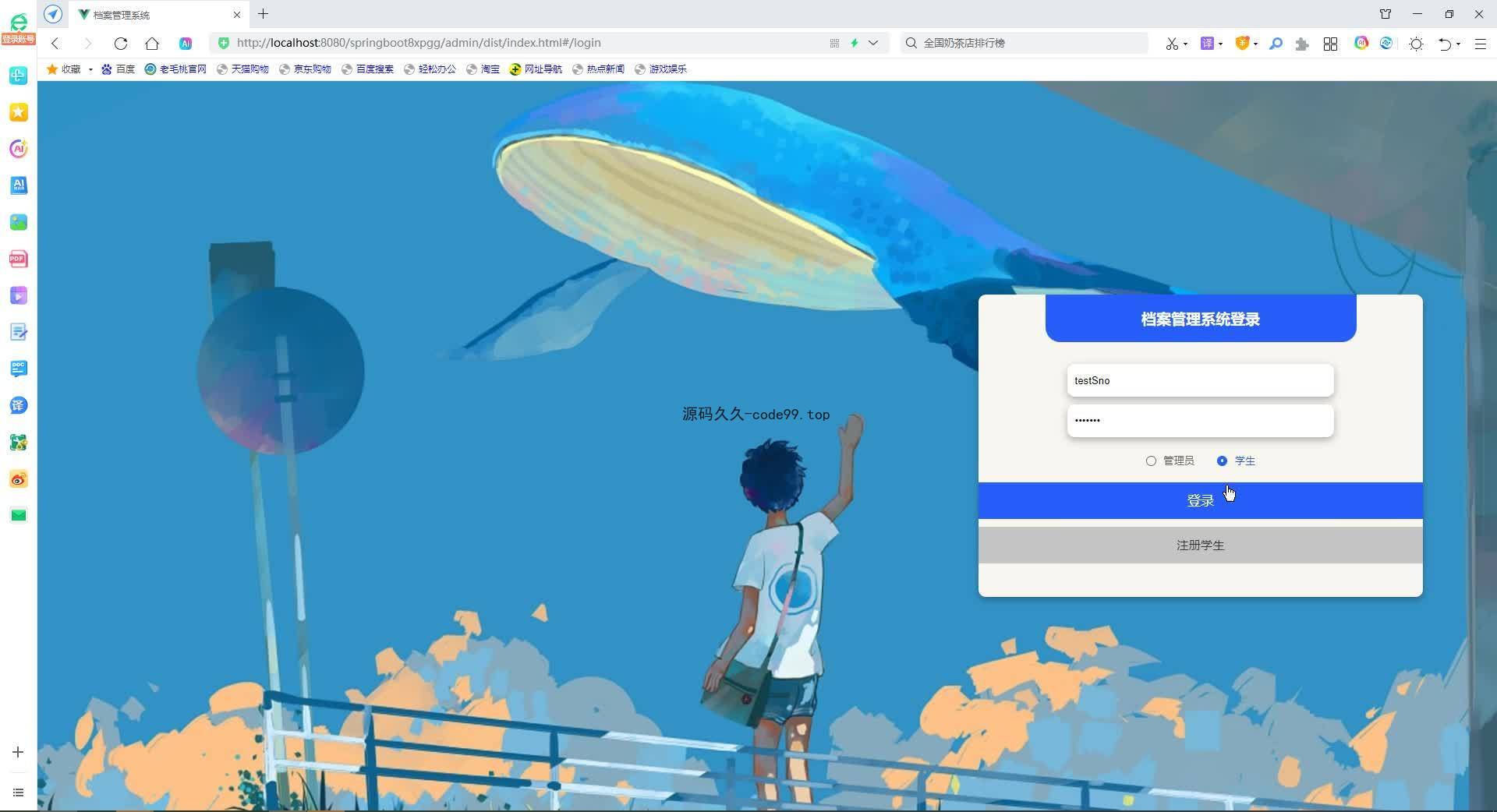The width and height of the screenshot is (1497, 812).
Task: Select the 学生 radio option
Action: 1236,461
